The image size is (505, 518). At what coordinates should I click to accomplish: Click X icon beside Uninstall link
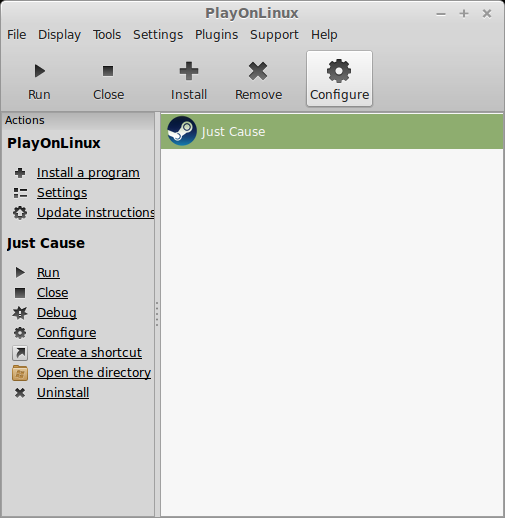tap(20, 393)
